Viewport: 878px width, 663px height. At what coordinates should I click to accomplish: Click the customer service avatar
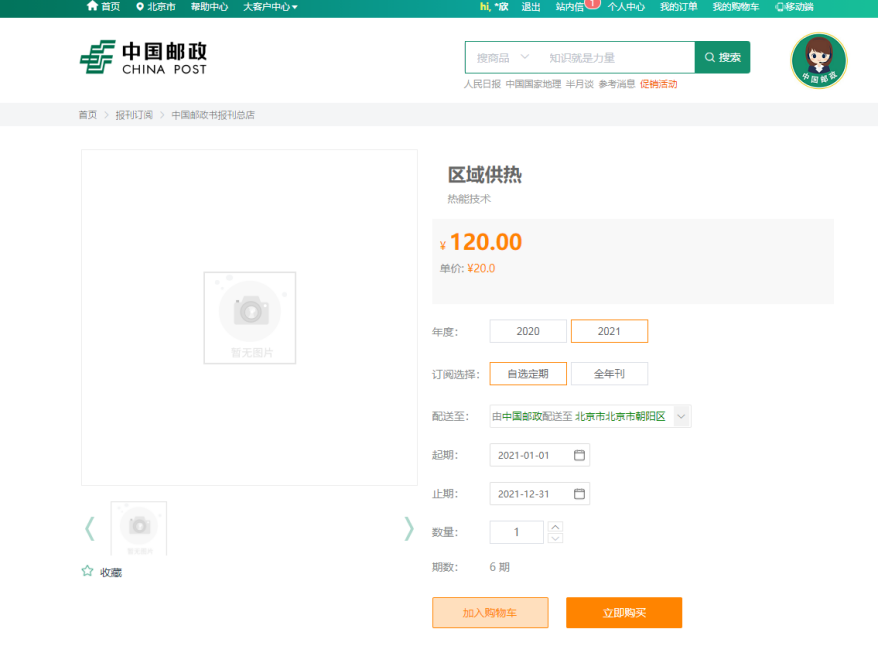[x=818, y=60]
